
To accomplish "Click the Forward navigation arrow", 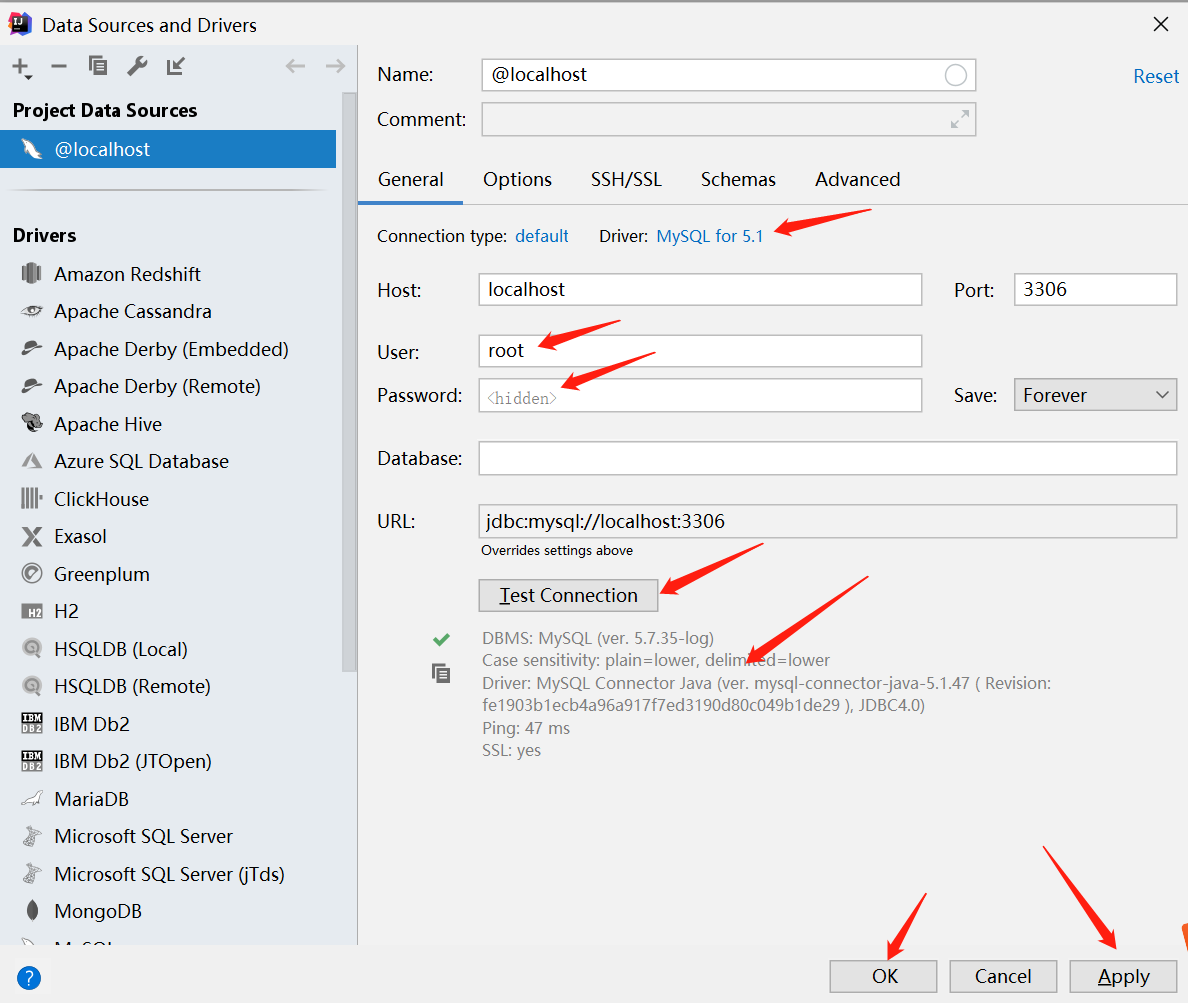I will pos(335,67).
